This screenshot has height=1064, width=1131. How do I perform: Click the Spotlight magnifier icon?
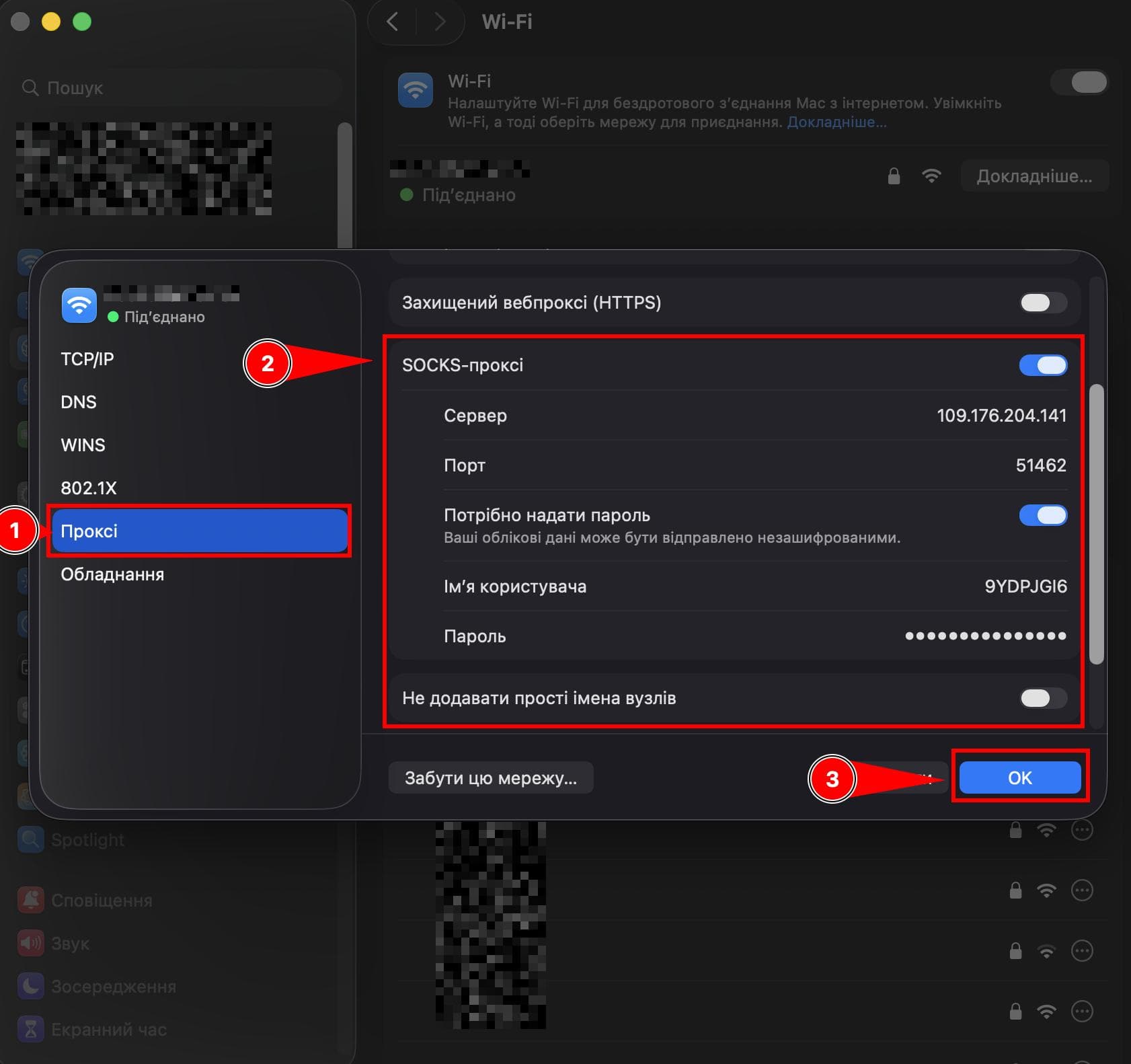31,840
